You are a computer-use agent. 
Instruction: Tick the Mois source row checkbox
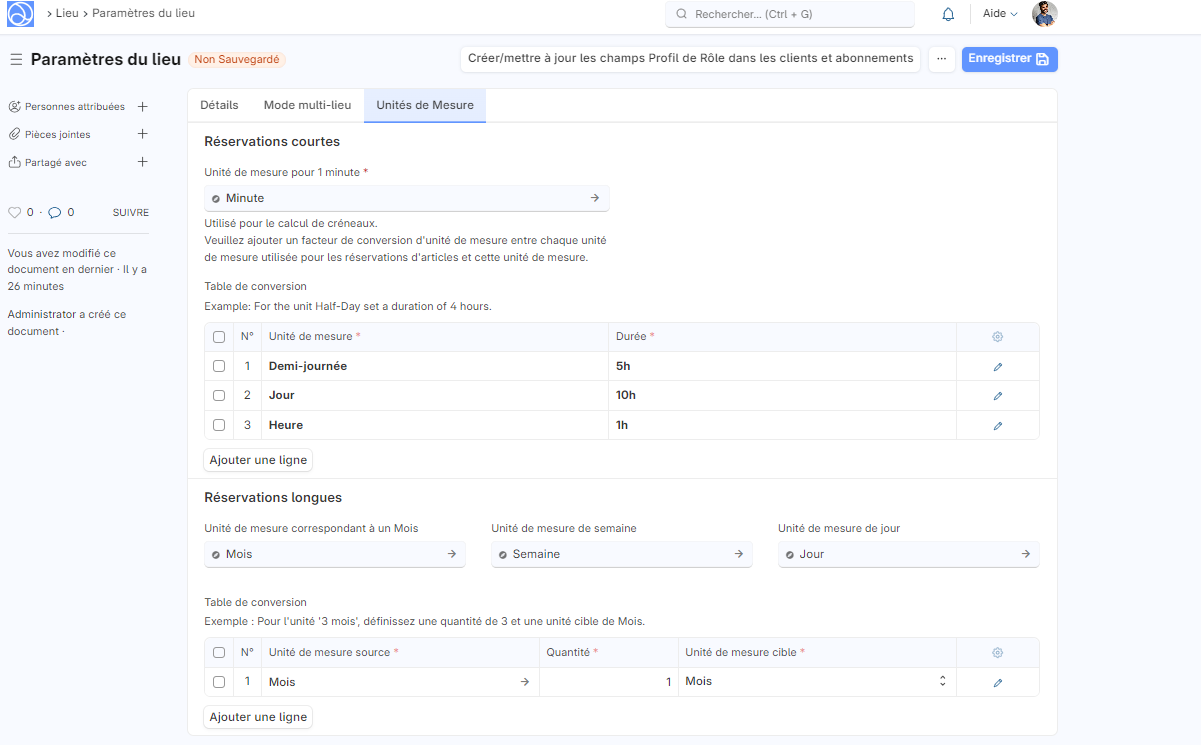pyautogui.click(x=219, y=682)
